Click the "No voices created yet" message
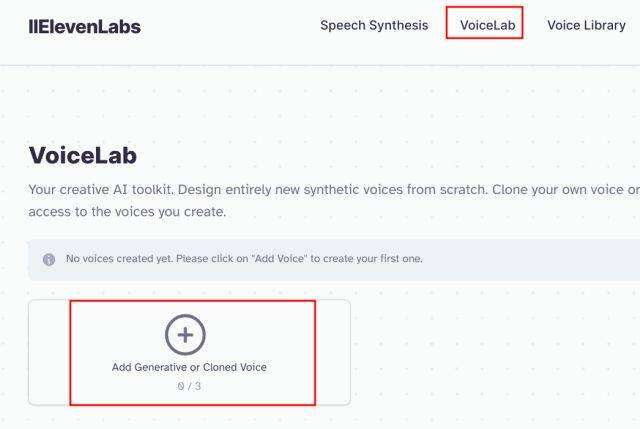 (x=118, y=259)
